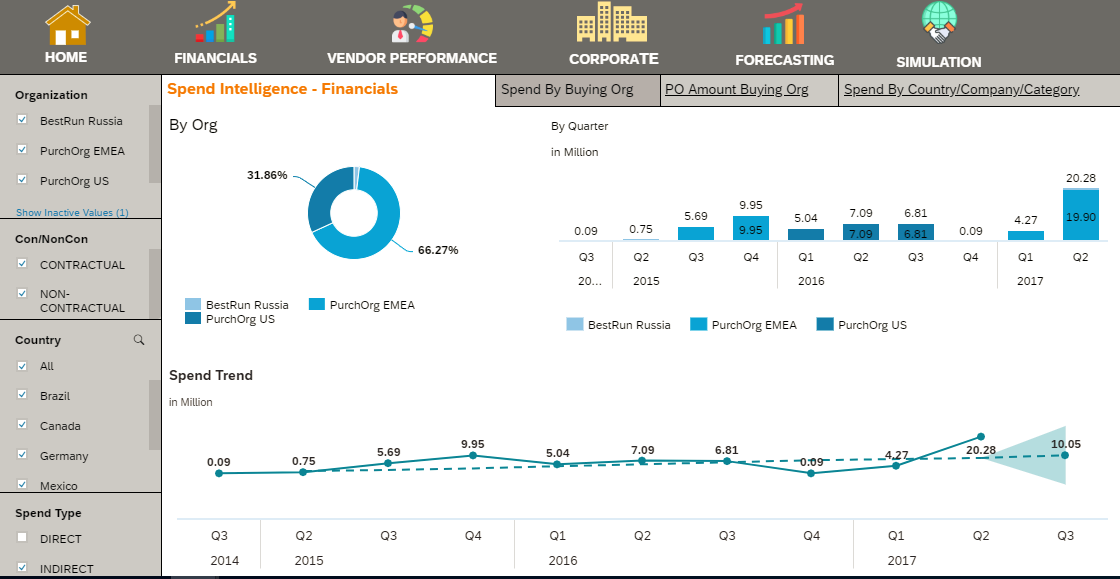1120x579 pixels.
Task: Toggle the Brazil country checkbox
Action: coord(22,395)
